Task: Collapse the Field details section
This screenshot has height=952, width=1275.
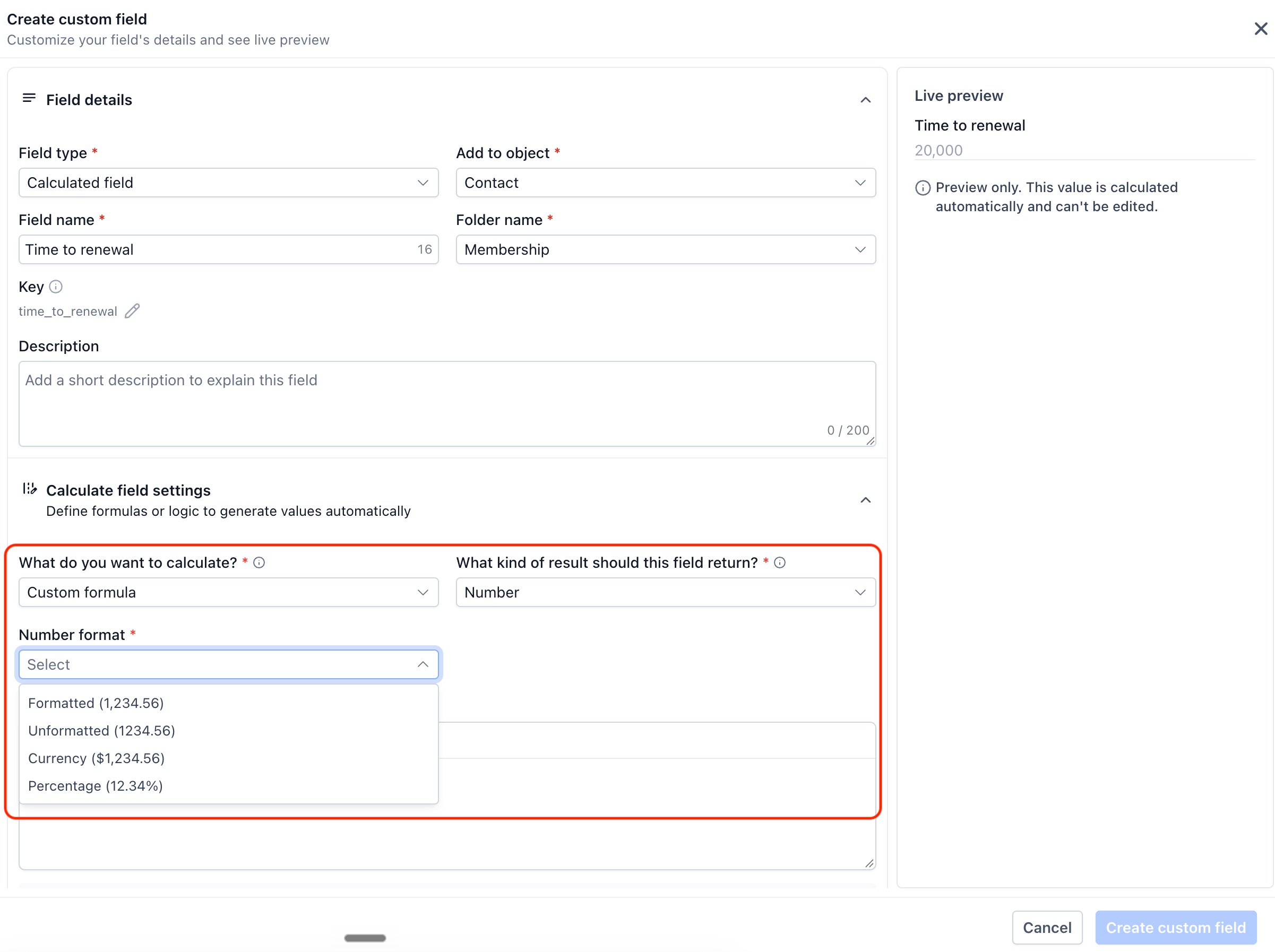Action: coord(865,100)
